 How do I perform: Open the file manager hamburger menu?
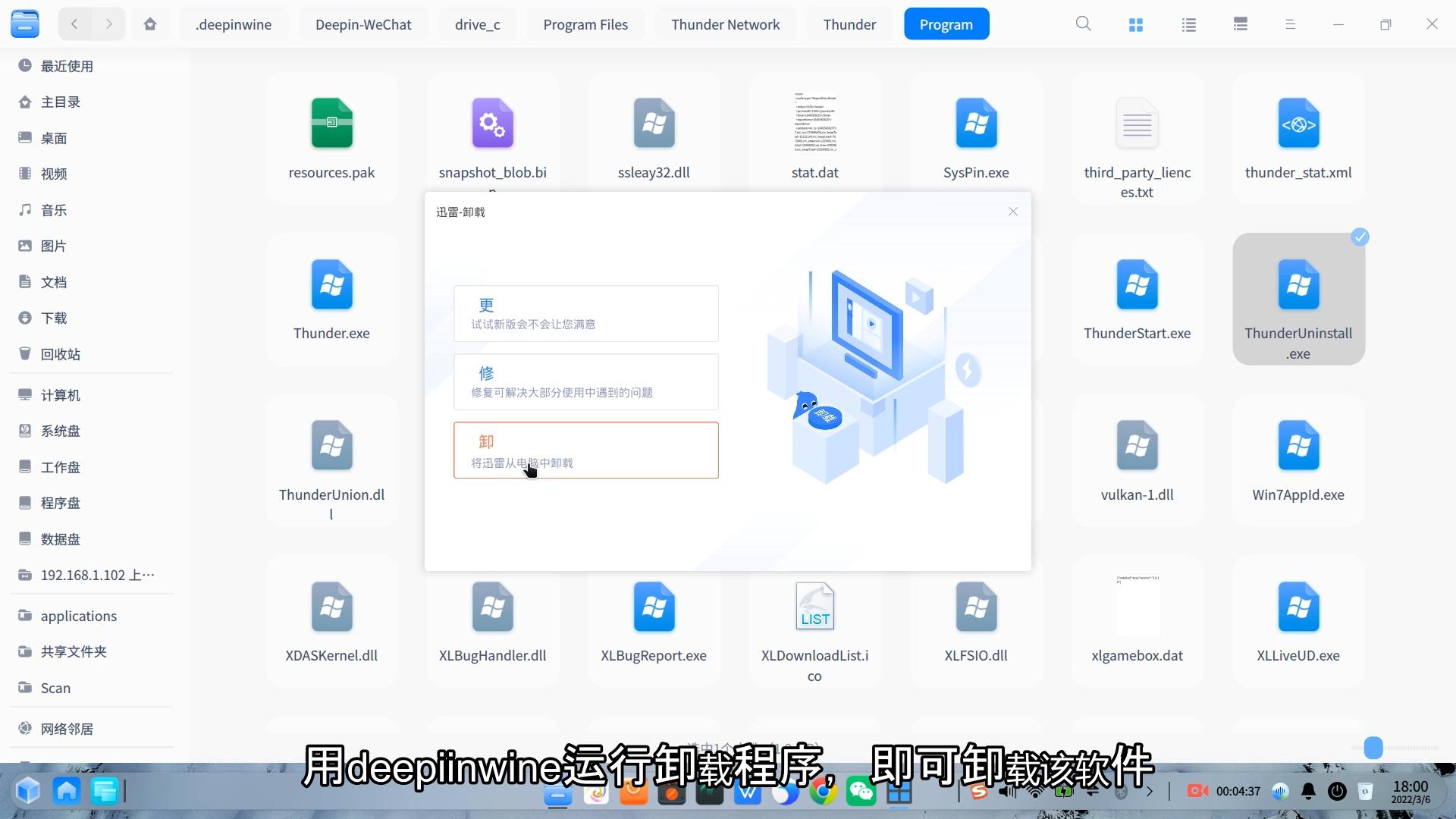point(1290,24)
